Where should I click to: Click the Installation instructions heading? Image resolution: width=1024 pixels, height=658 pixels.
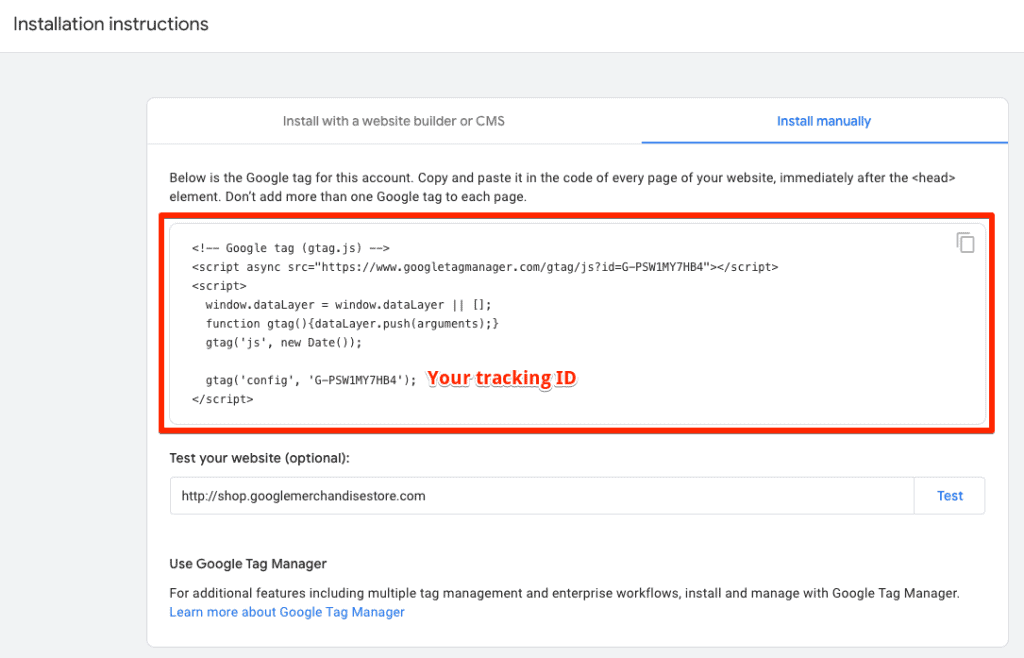110,23
